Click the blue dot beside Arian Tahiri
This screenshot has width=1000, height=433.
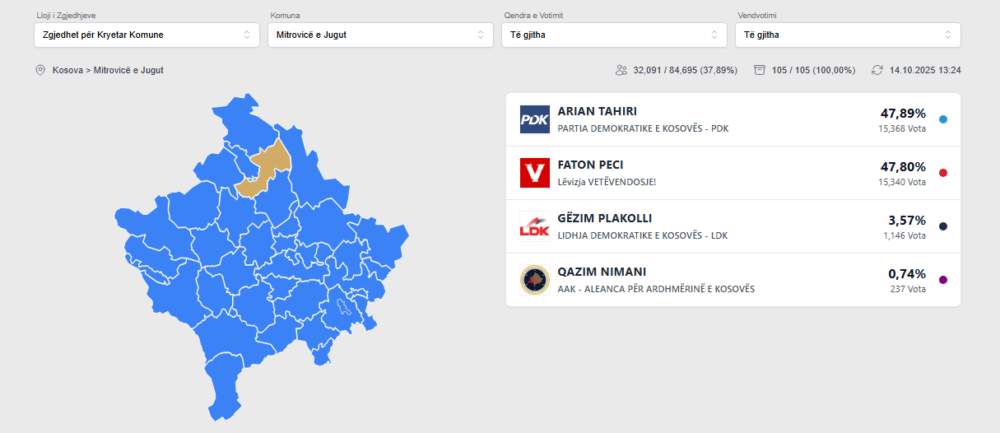943,119
